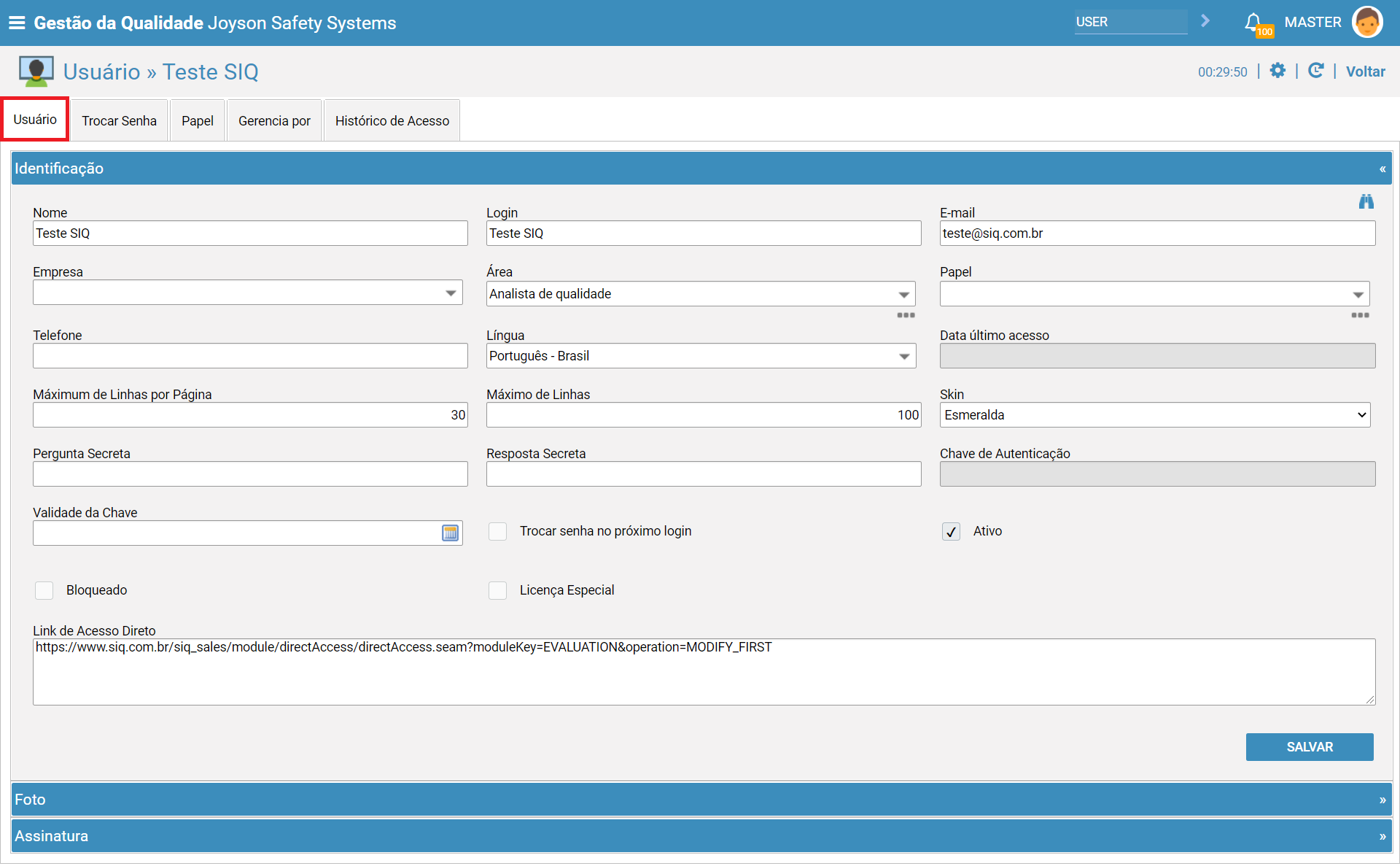Tick the Licença Especial checkbox

point(497,590)
